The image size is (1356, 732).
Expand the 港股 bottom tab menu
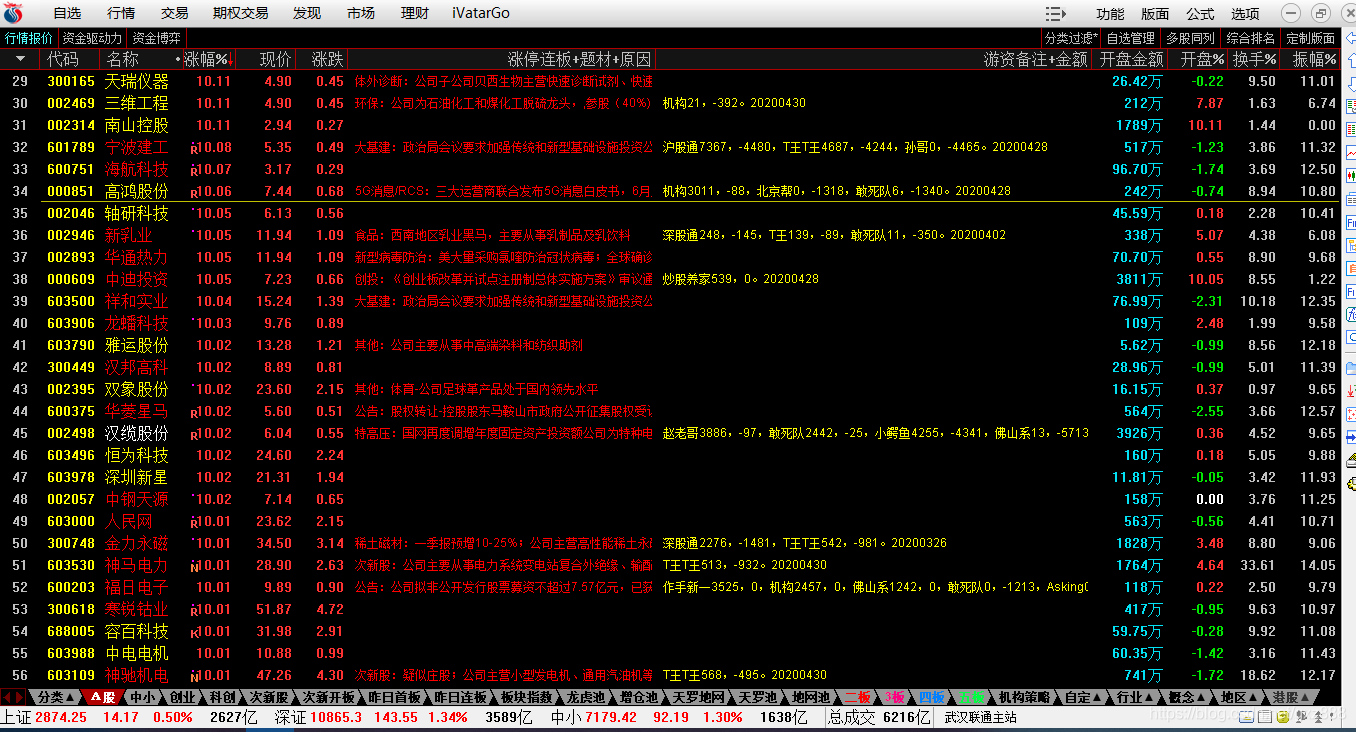point(1291,697)
